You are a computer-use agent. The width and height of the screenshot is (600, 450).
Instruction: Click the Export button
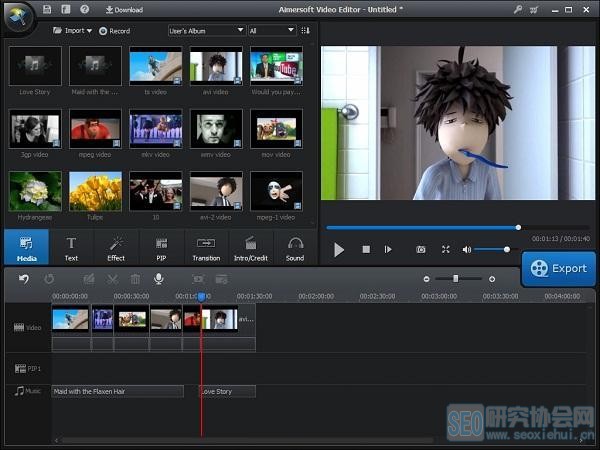(x=558, y=269)
